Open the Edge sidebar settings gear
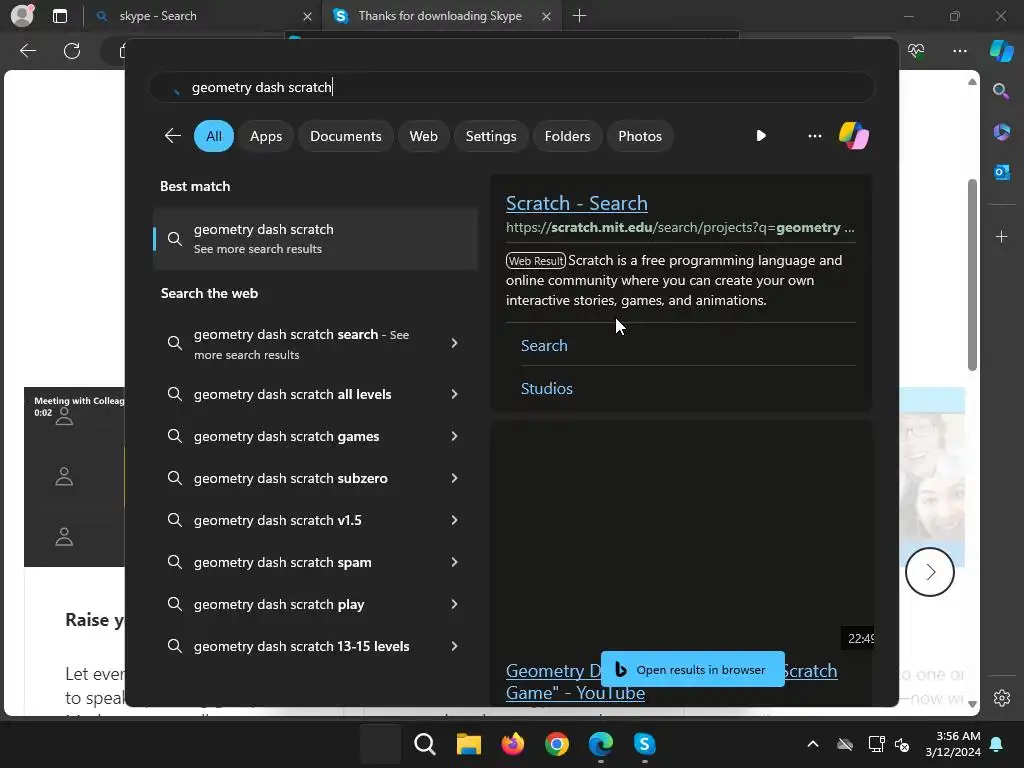The image size is (1024, 768). coord(1001,698)
